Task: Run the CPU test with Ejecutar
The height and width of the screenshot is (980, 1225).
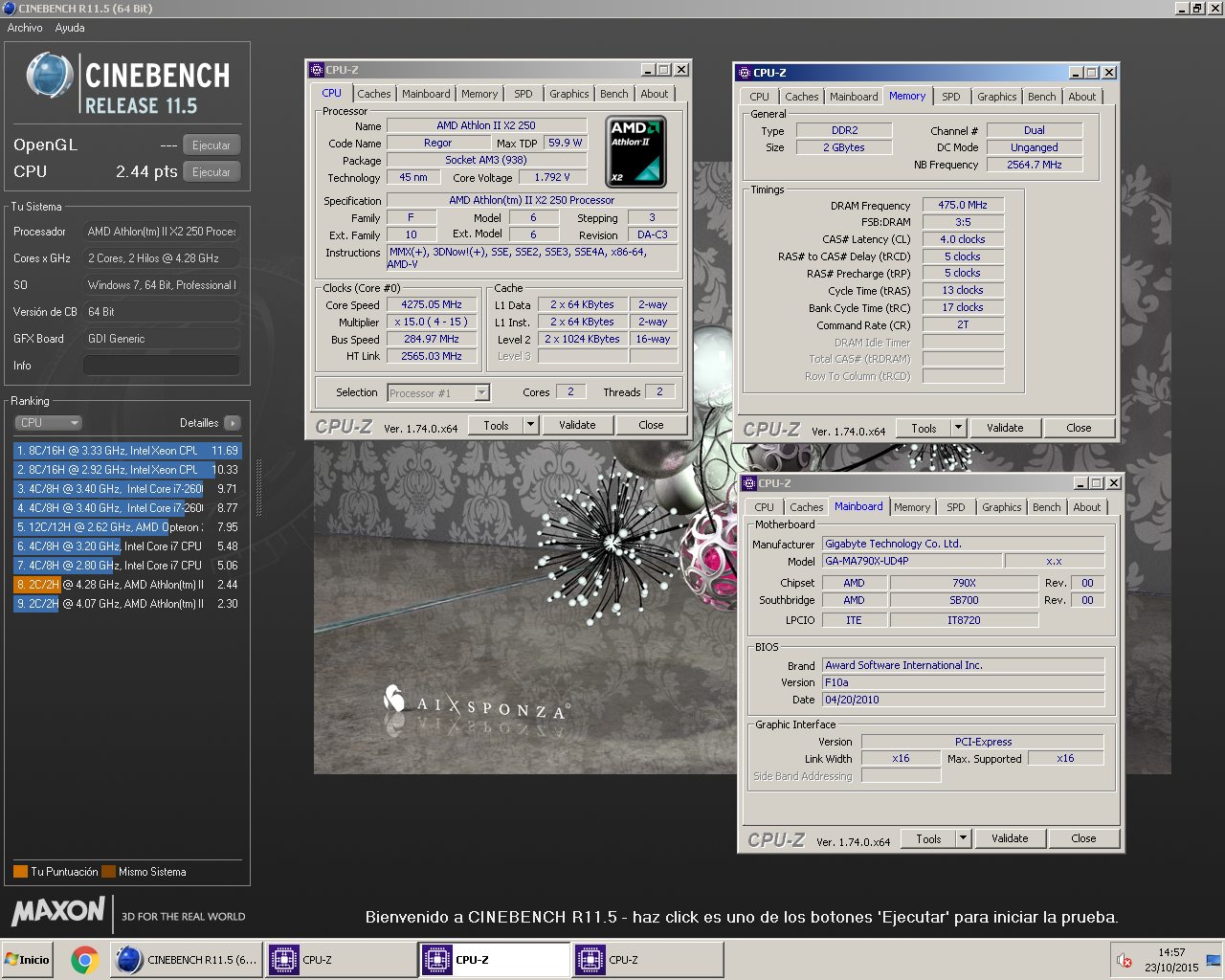Action: coord(212,172)
